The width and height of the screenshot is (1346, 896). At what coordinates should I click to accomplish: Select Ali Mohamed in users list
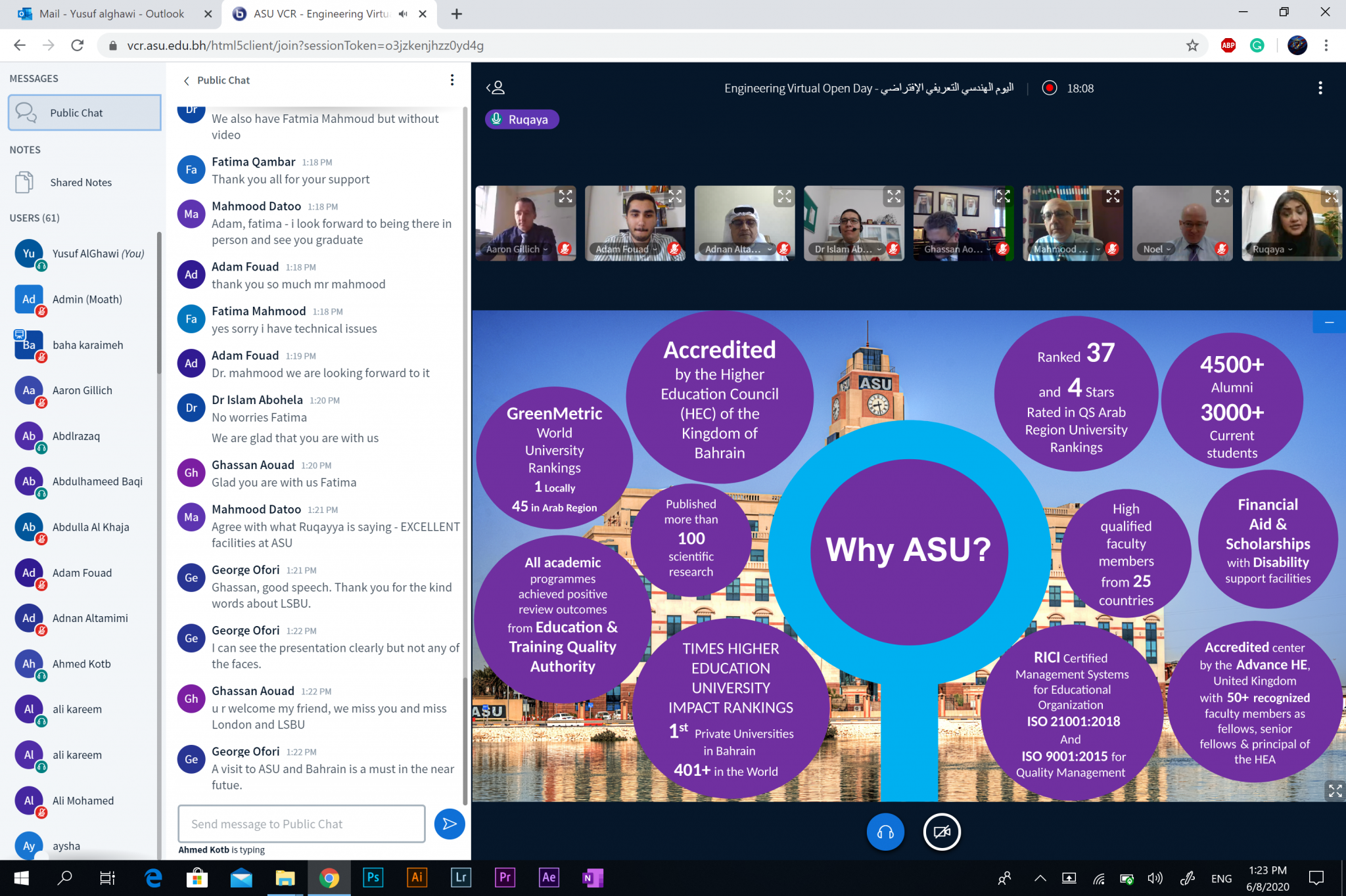(83, 801)
